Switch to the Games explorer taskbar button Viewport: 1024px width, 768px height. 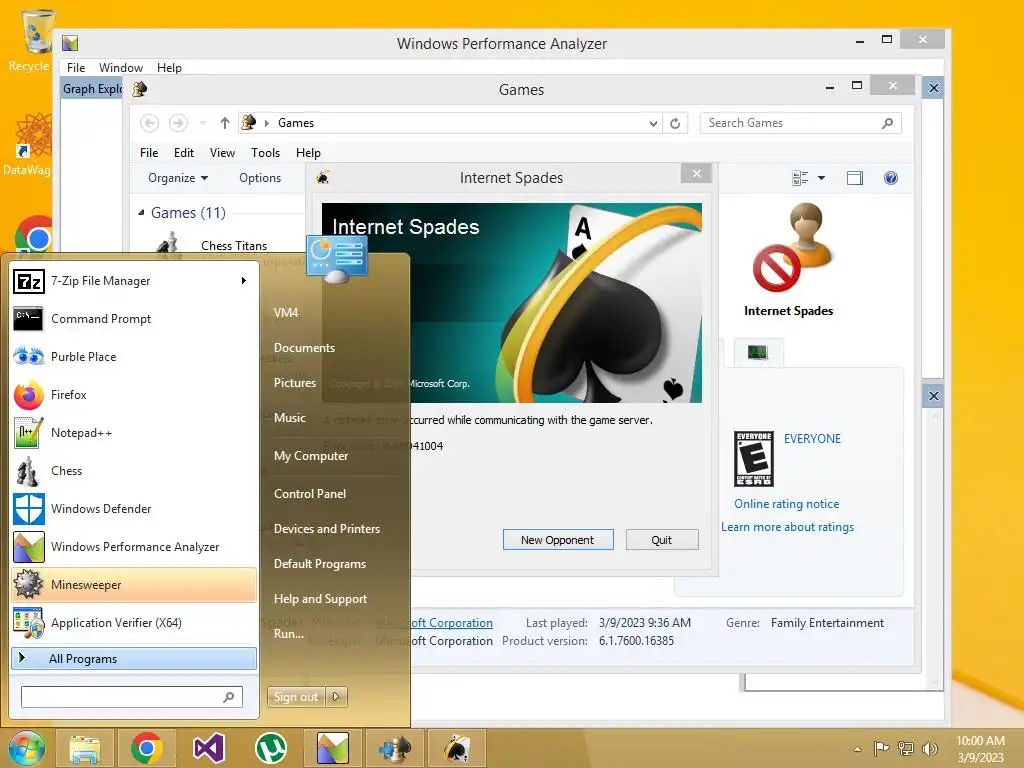[x=394, y=748]
